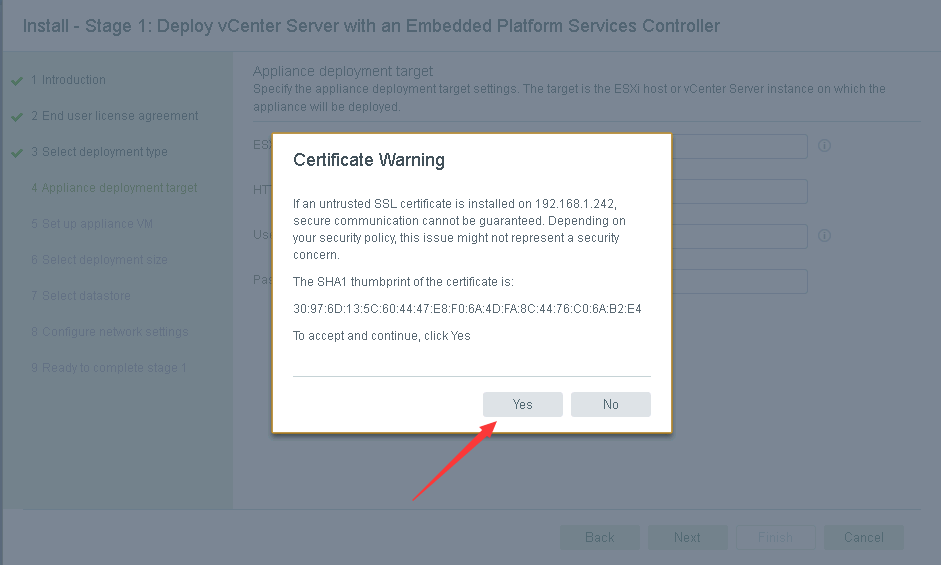Click the HTTPS port input field

(739, 192)
